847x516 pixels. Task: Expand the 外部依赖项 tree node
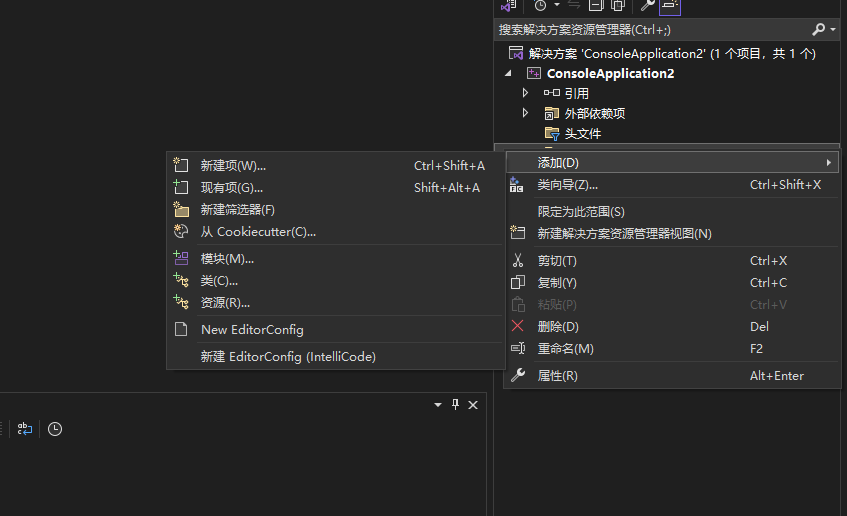coord(525,113)
